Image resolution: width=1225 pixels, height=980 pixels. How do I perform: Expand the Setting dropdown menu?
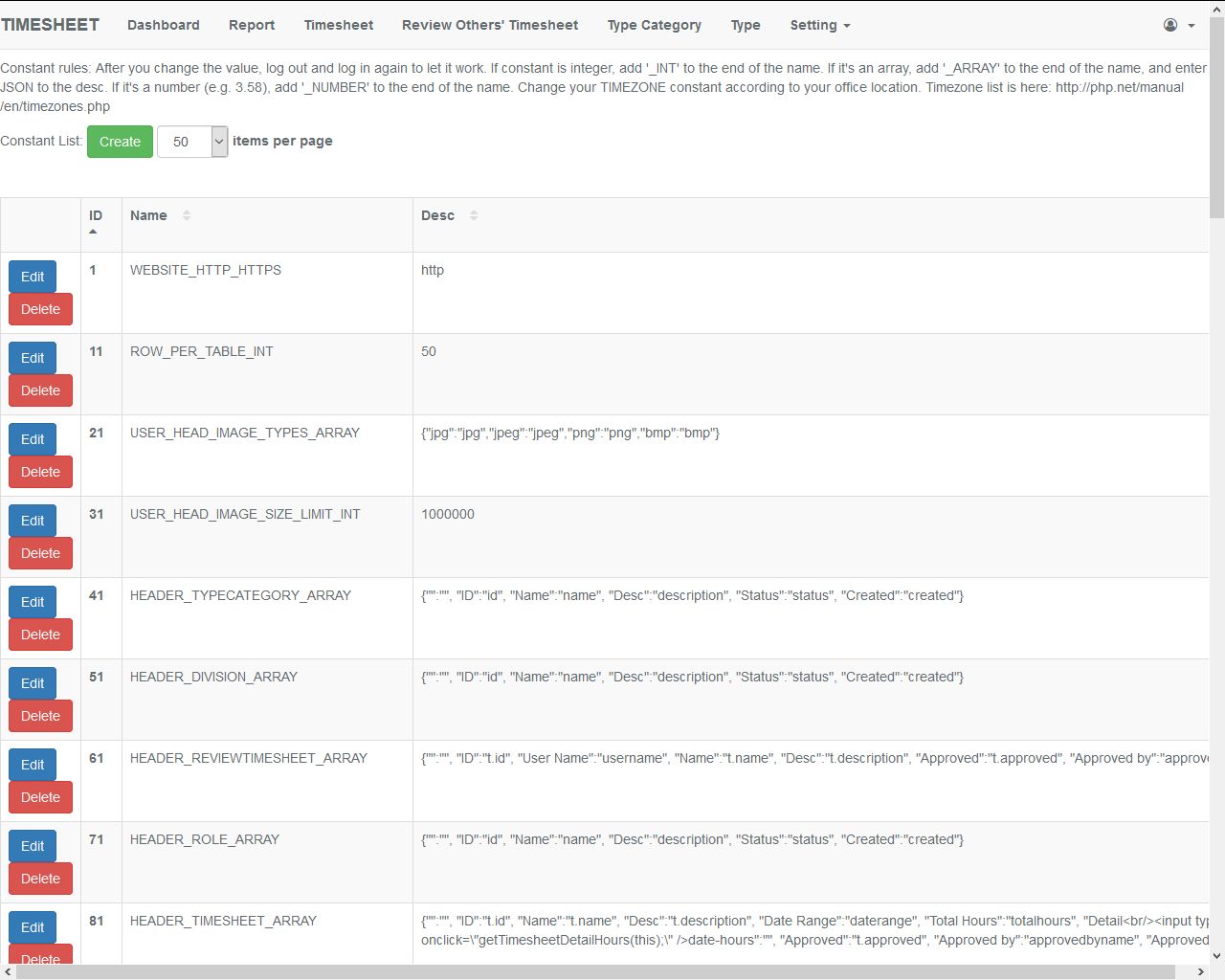[x=819, y=25]
